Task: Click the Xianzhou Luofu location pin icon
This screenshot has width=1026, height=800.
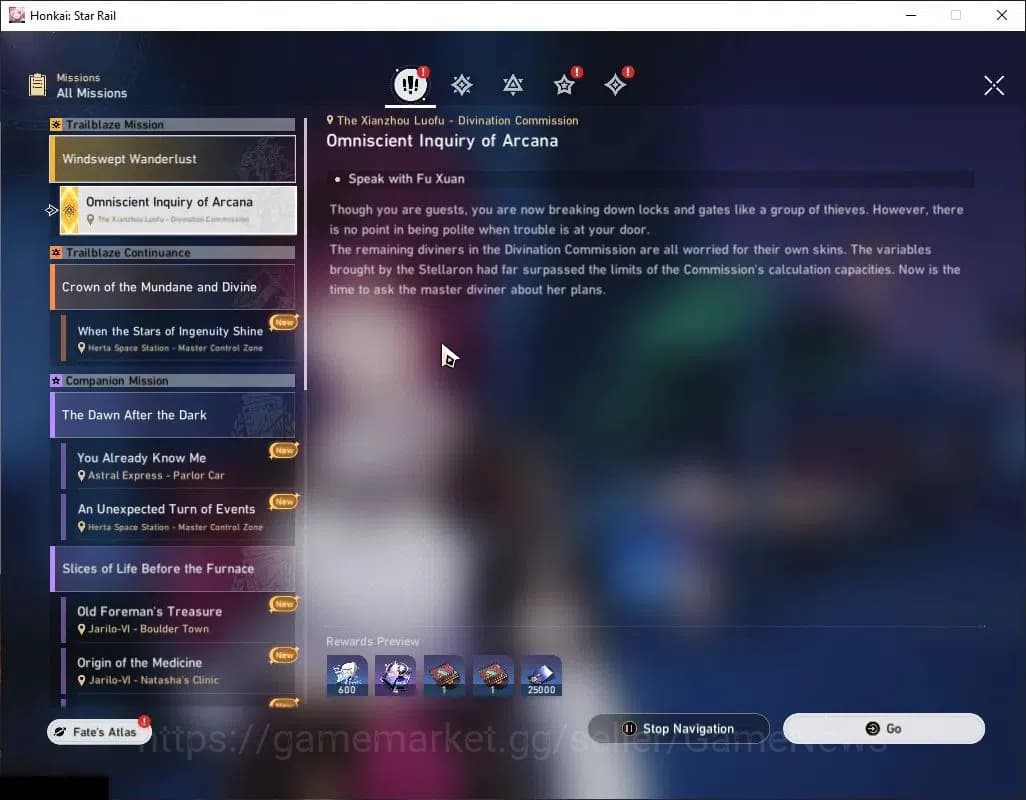Action: point(330,120)
